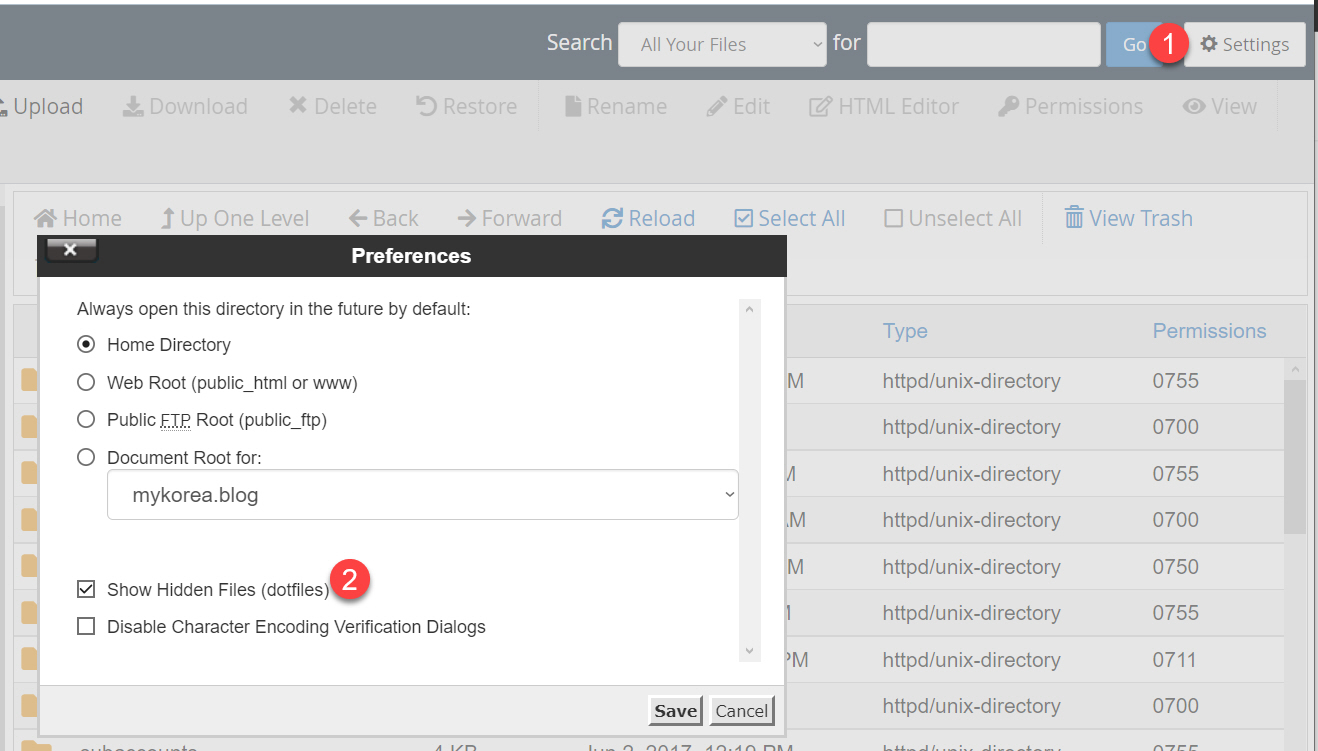Viewport: 1318px width, 751px height.
Task: Click Select All
Action: [x=790, y=218]
